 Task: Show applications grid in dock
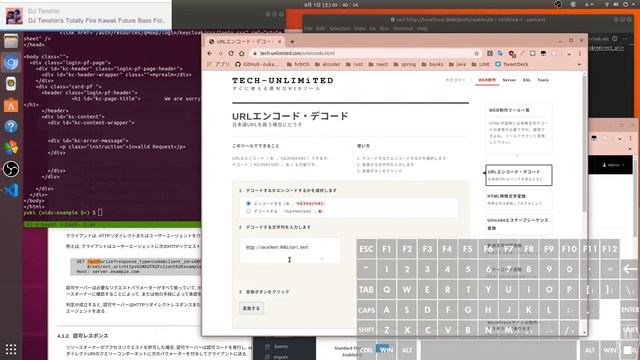point(11,349)
